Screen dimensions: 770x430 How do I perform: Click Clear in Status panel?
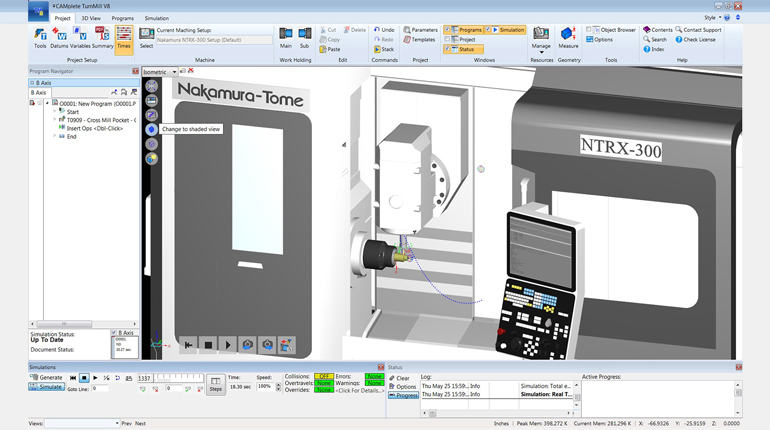coord(399,378)
